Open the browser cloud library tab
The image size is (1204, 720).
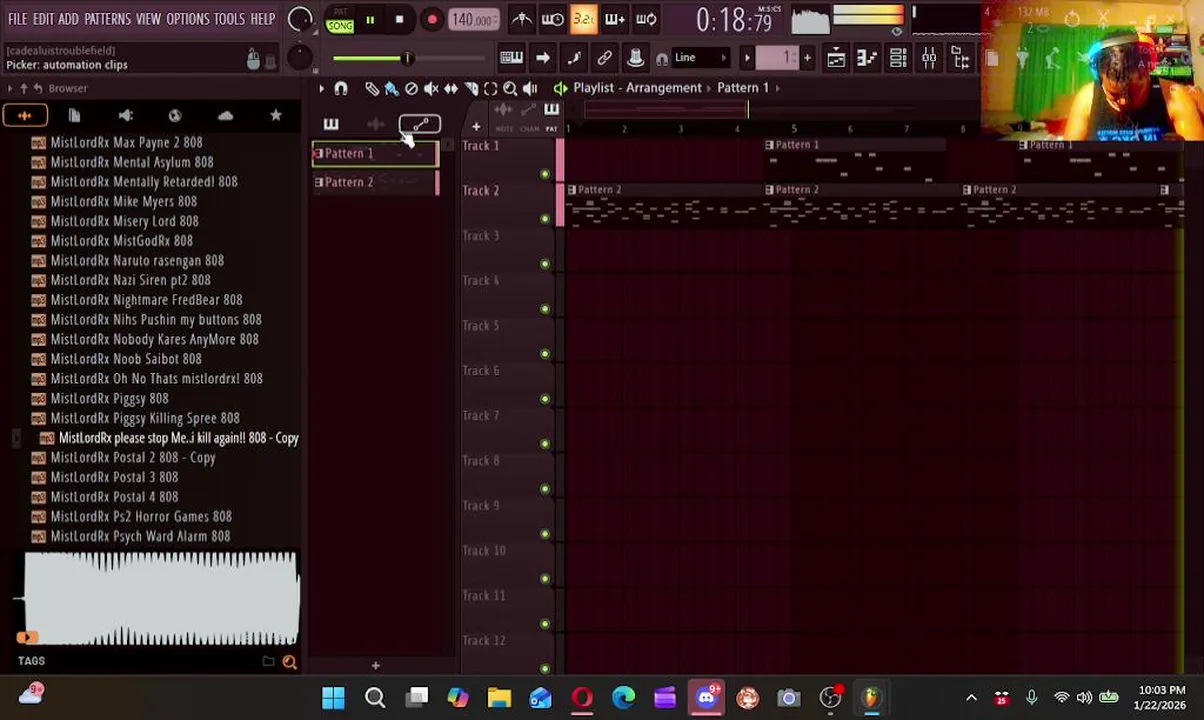(225, 116)
